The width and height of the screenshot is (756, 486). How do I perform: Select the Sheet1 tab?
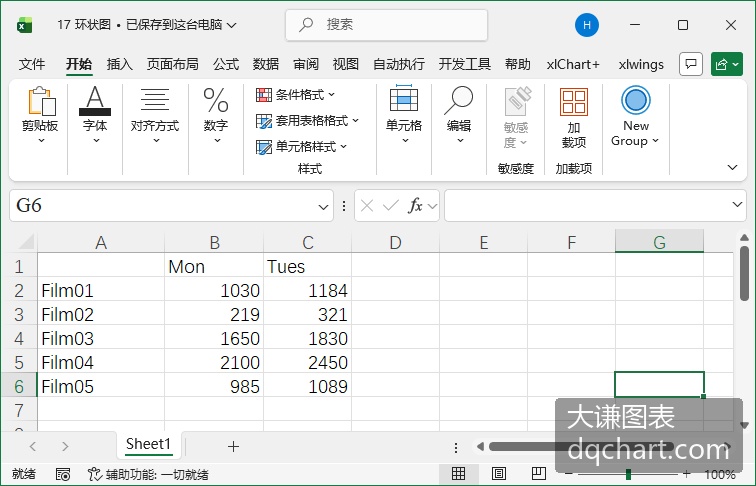[148, 444]
